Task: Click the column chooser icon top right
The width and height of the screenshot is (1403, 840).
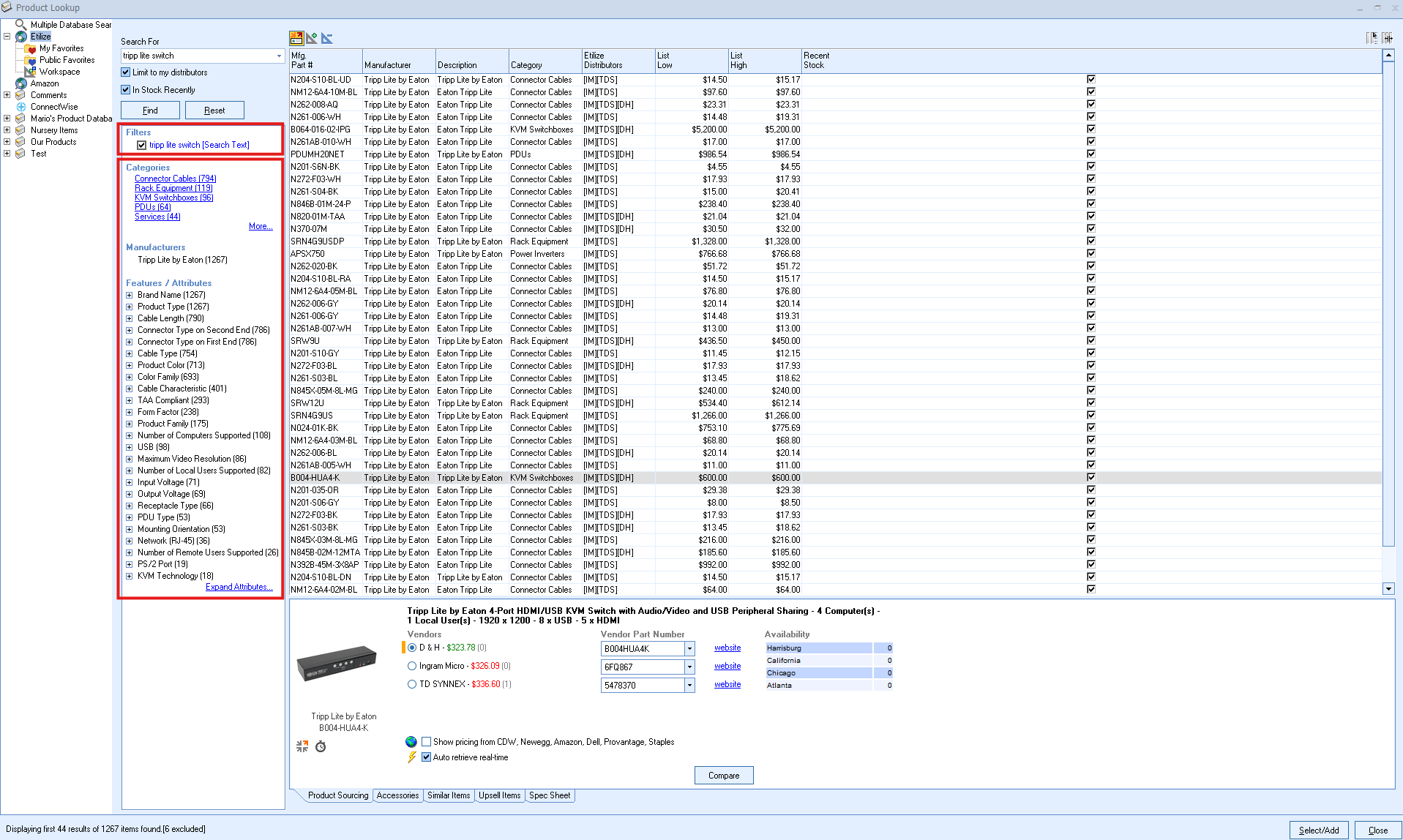Action: (x=1372, y=38)
